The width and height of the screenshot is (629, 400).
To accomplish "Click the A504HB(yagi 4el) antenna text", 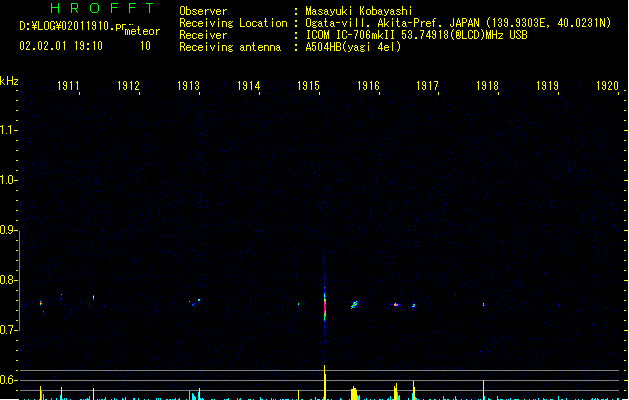I will tap(353, 47).
